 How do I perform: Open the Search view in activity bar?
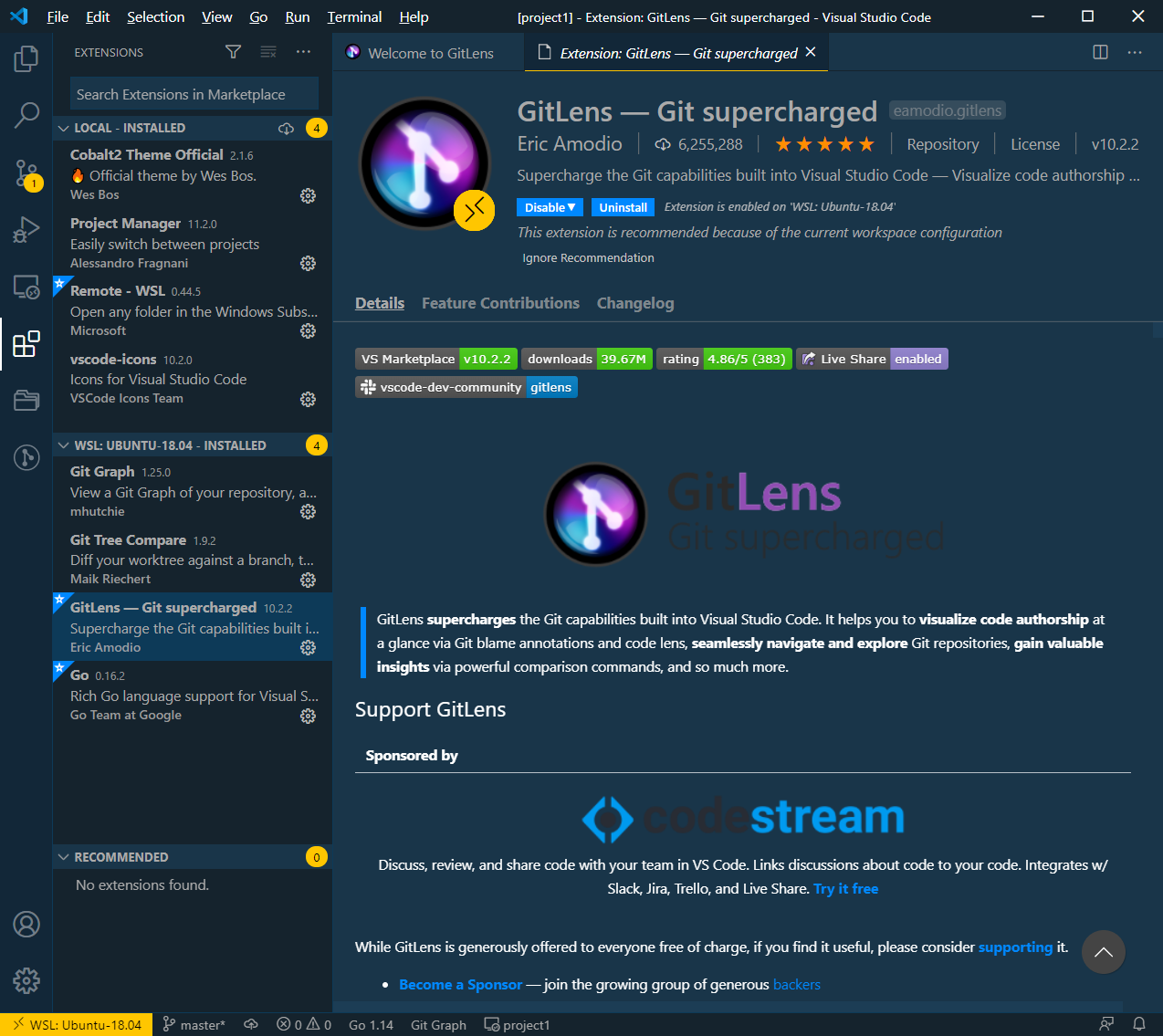coord(26,115)
